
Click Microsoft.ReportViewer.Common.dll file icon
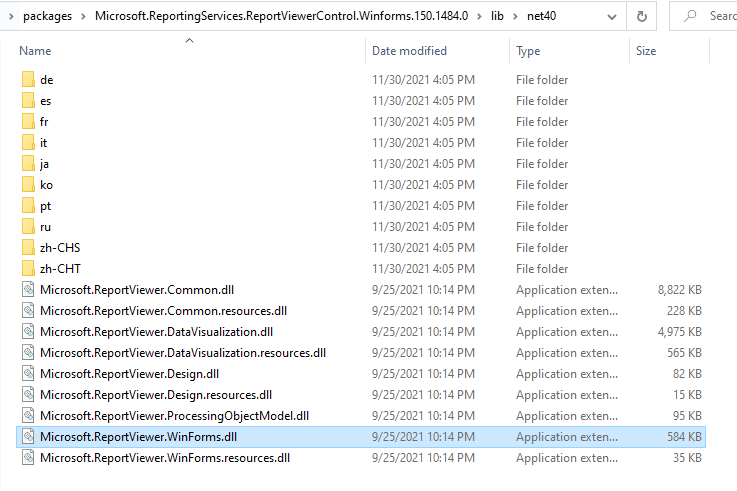[28, 289]
